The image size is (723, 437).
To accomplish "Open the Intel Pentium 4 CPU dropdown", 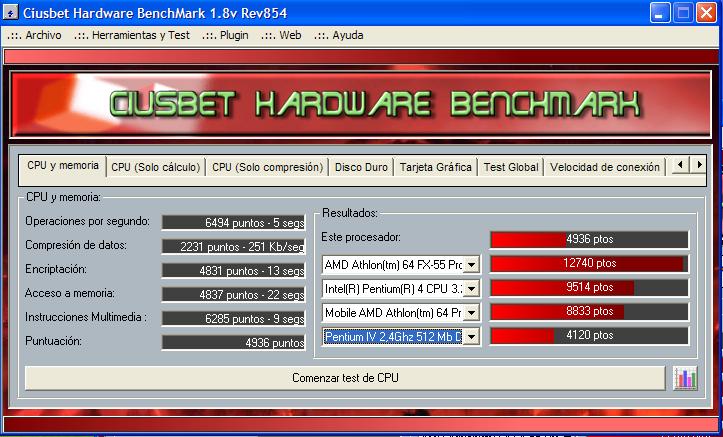I will pyautogui.click(x=472, y=288).
